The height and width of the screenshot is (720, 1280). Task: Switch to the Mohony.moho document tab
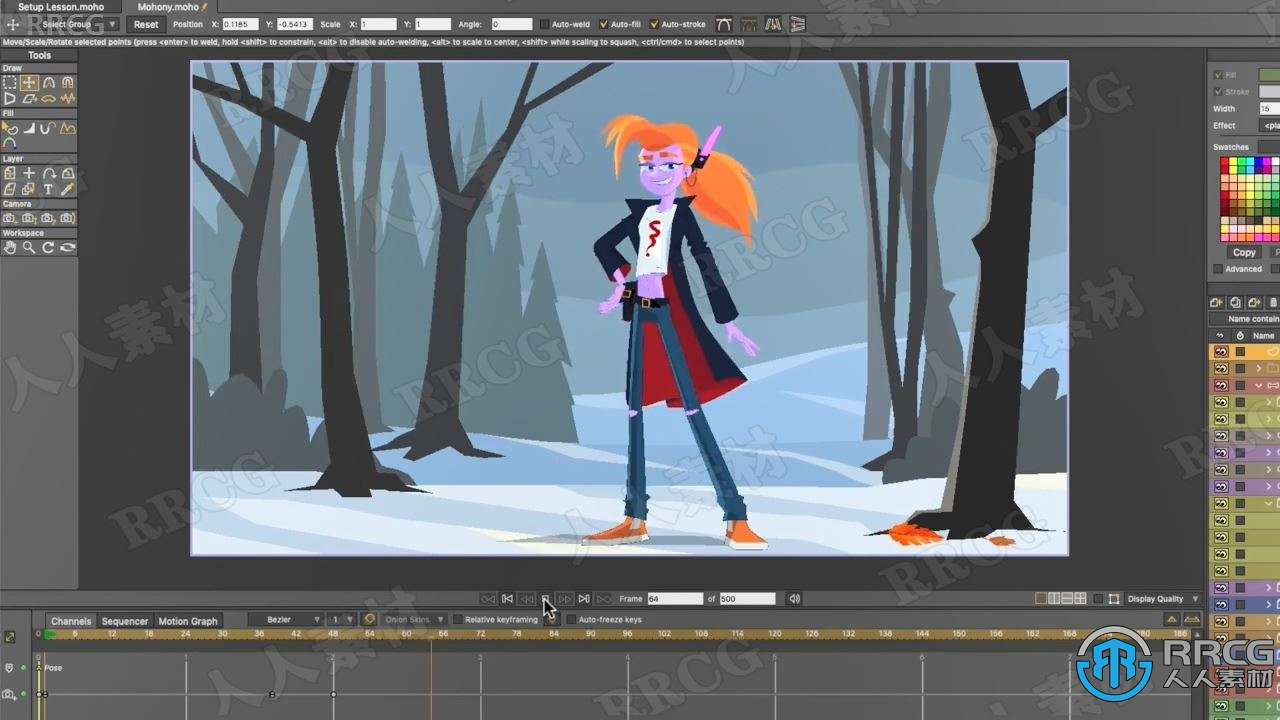coord(171,7)
